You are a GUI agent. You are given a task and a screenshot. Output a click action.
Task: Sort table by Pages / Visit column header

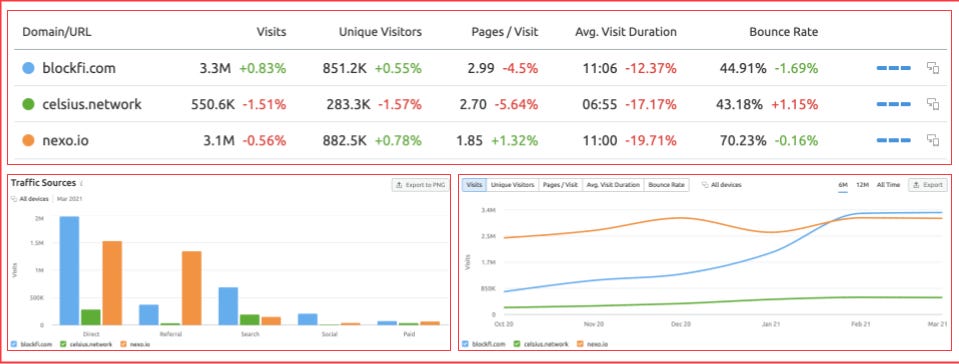(505, 32)
